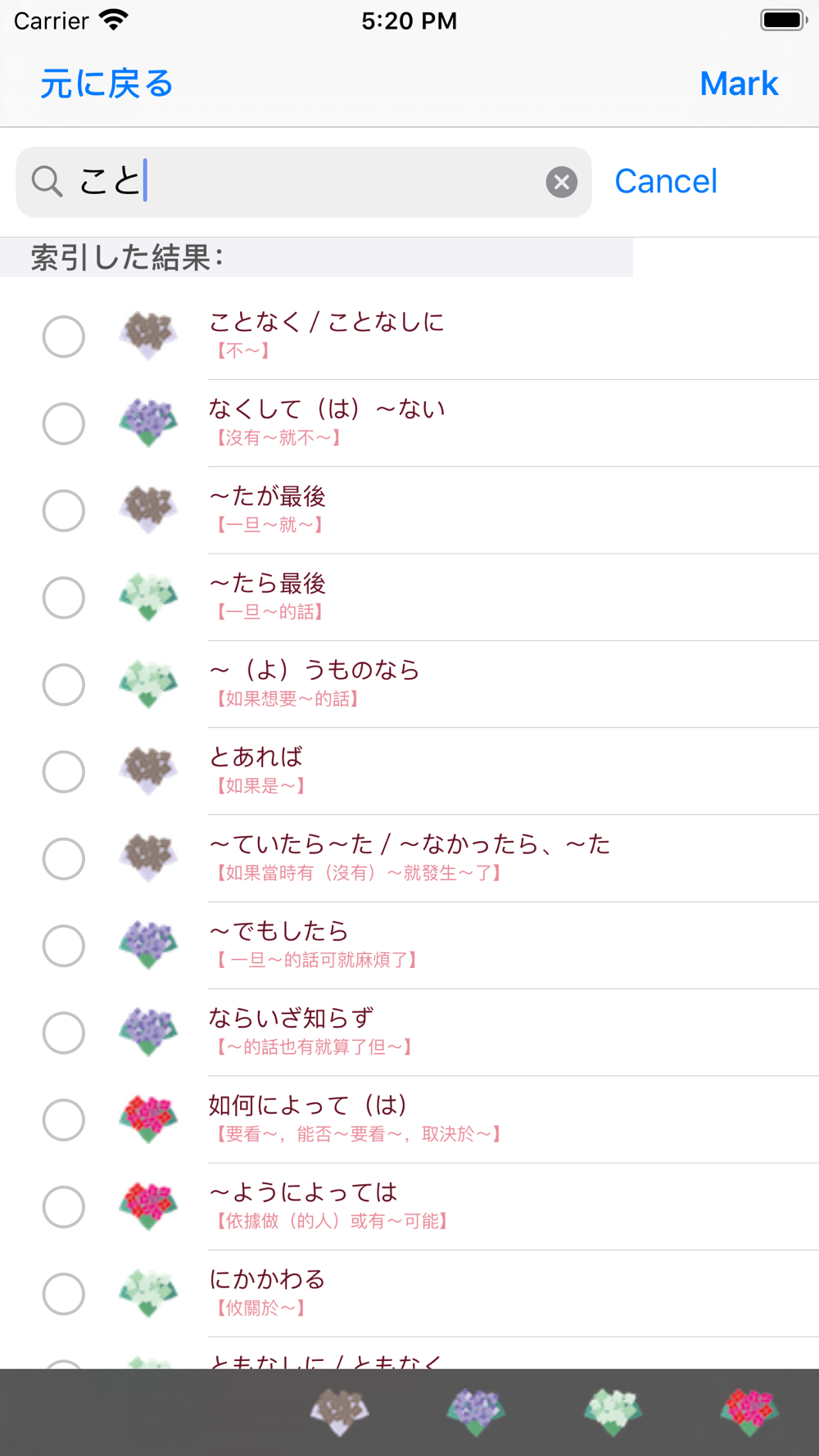Screen dimensions: 819x1456
Task: Select radio button for ことなく / ことなしに
Action: click(64, 336)
